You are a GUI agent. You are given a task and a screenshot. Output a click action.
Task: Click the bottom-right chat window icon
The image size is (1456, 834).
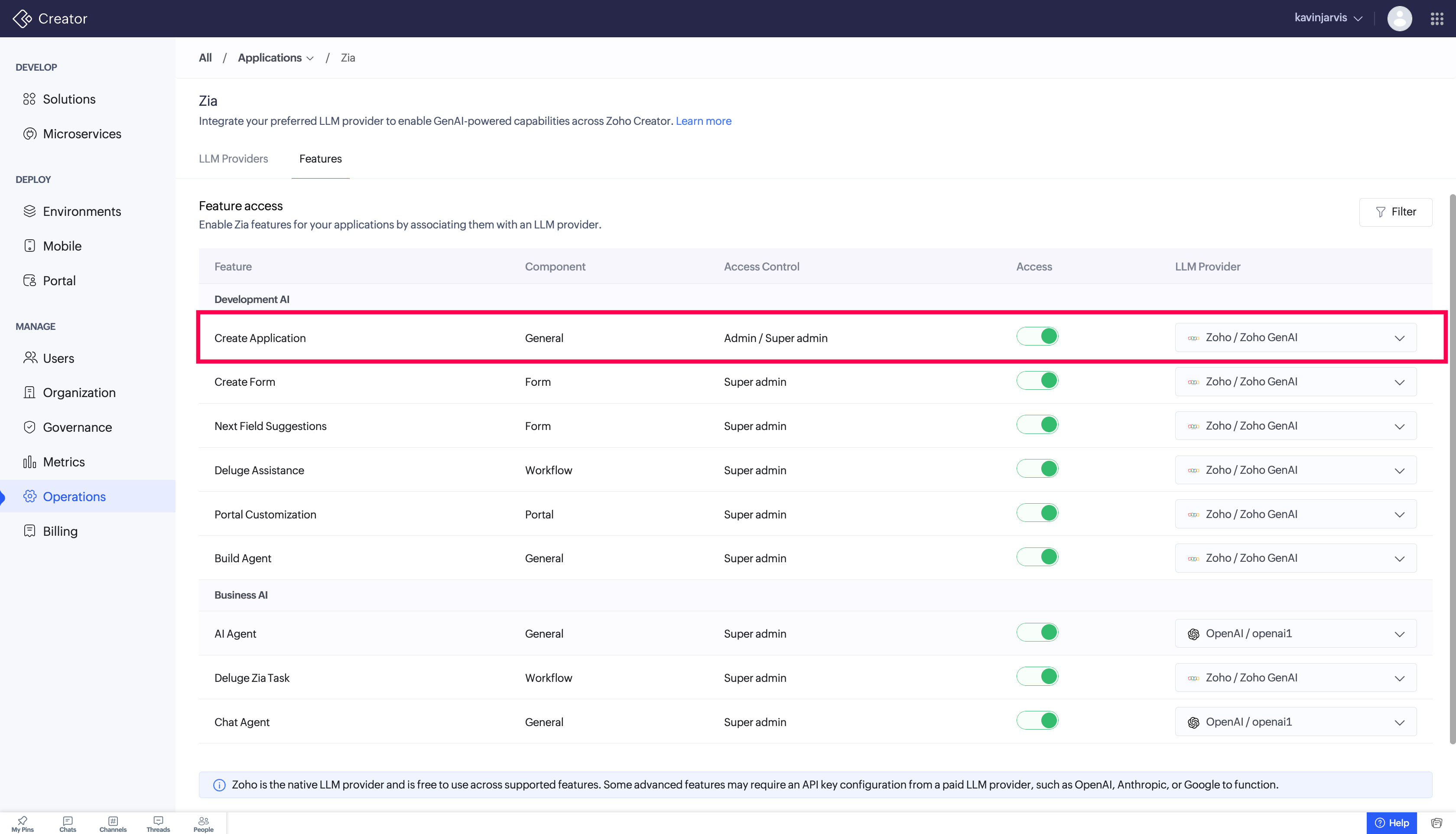click(1436, 823)
